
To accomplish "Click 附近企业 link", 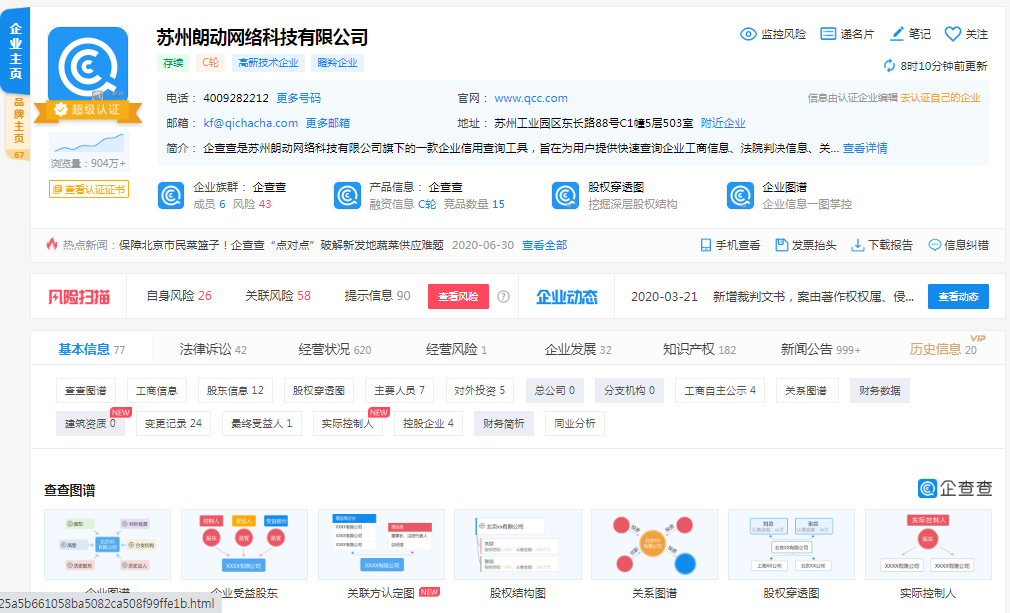I will coord(723,123).
